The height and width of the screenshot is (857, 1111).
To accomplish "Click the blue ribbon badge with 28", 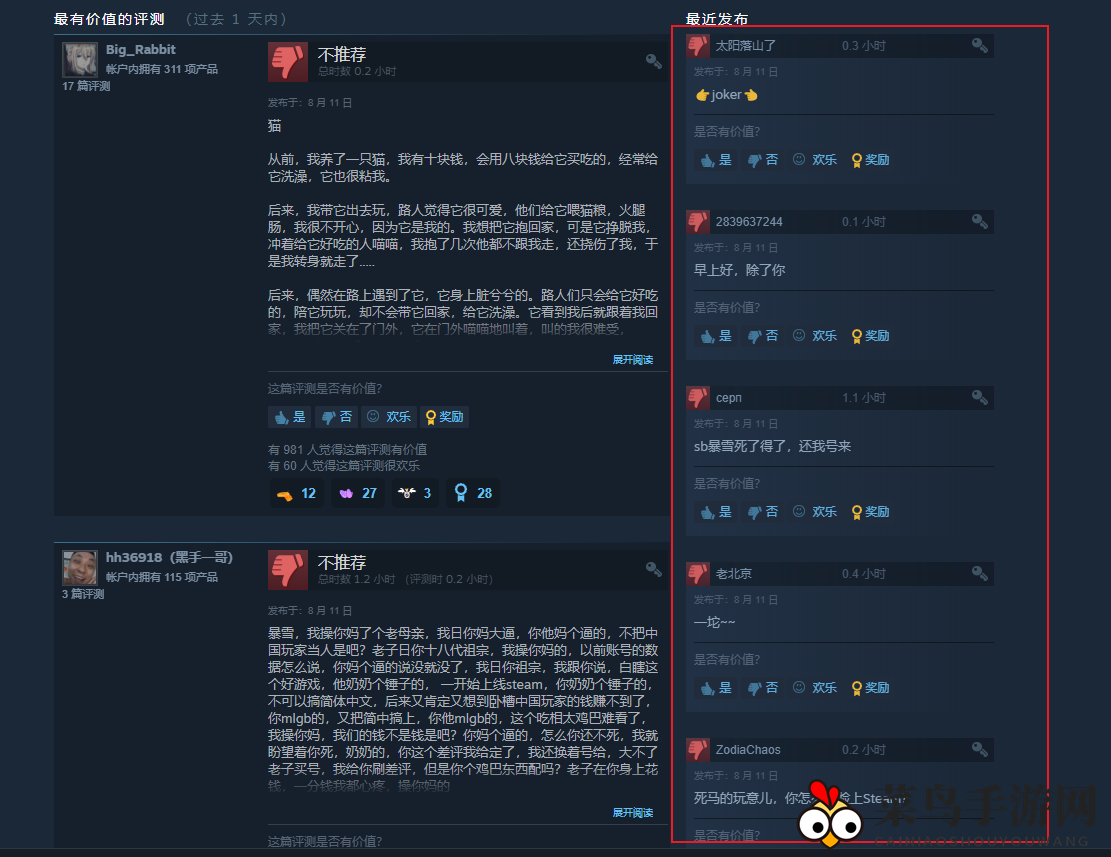I will [x=473, y=493].
